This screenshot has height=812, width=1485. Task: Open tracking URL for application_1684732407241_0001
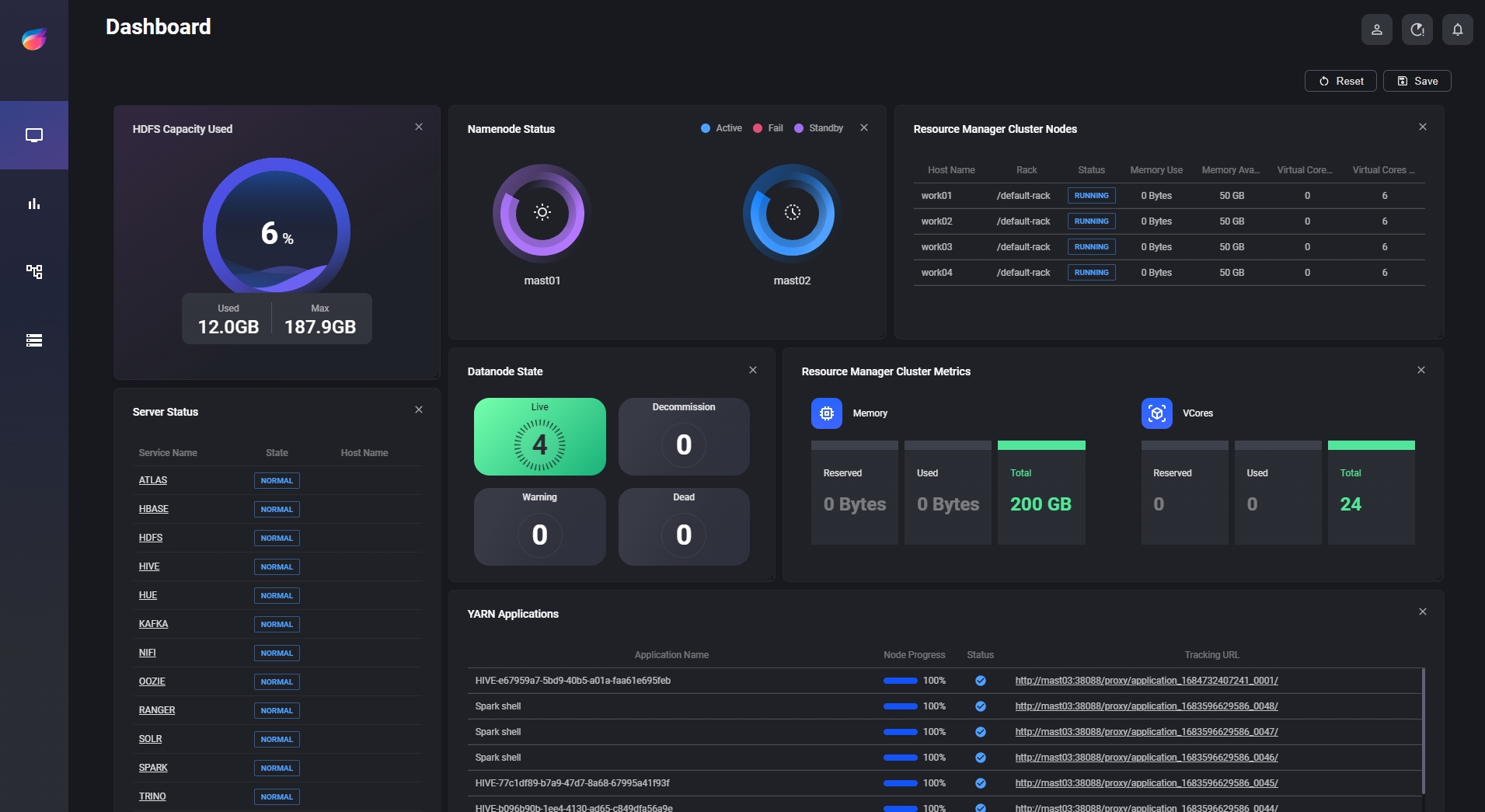tap(1146, 681)
